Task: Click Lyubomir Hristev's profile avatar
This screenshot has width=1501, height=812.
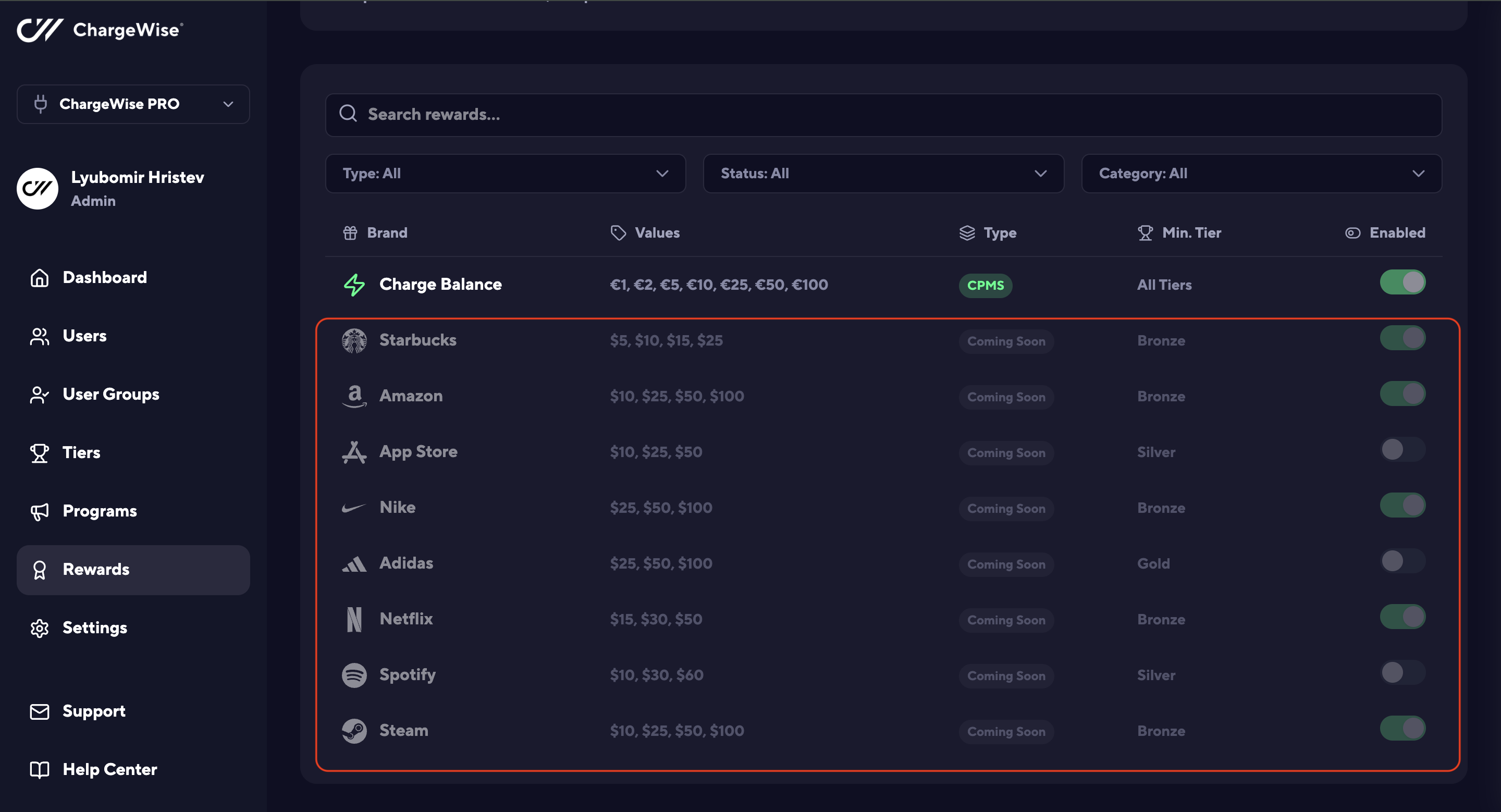Action: point(38,188)
